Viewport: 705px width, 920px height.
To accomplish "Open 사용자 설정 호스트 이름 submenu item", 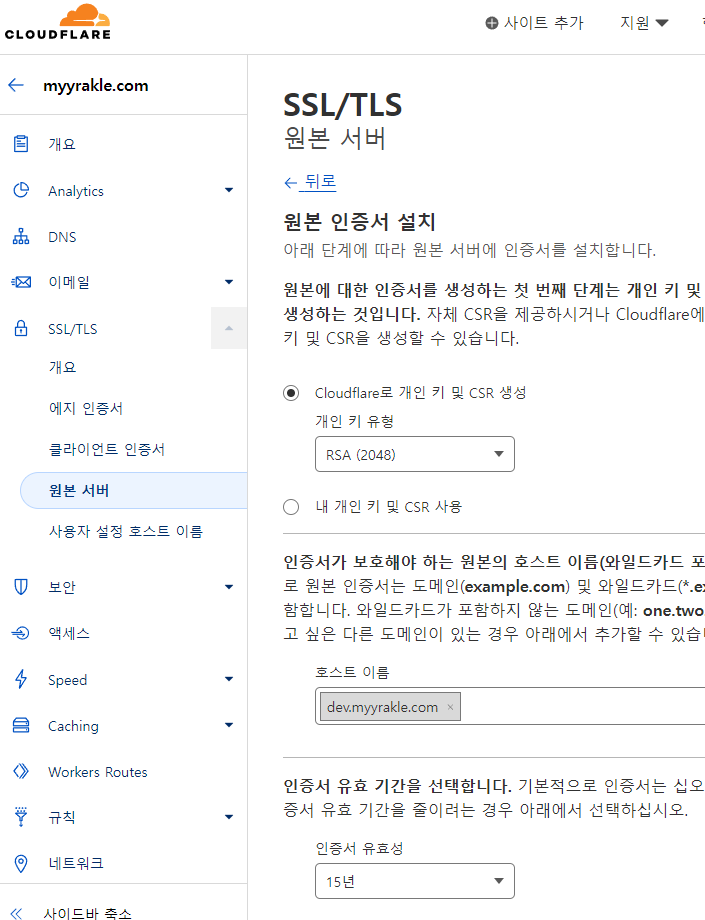I will (x=126, y=532).
